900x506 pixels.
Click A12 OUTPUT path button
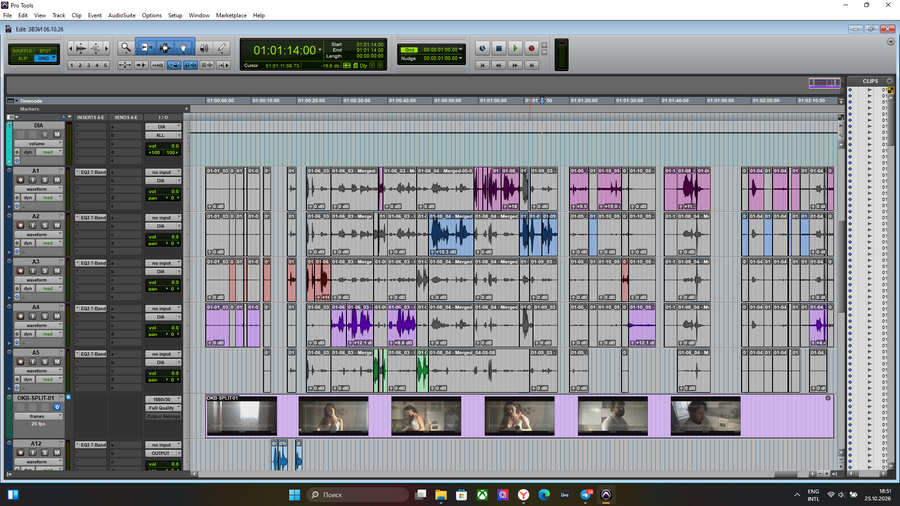(x=163, y=453)
